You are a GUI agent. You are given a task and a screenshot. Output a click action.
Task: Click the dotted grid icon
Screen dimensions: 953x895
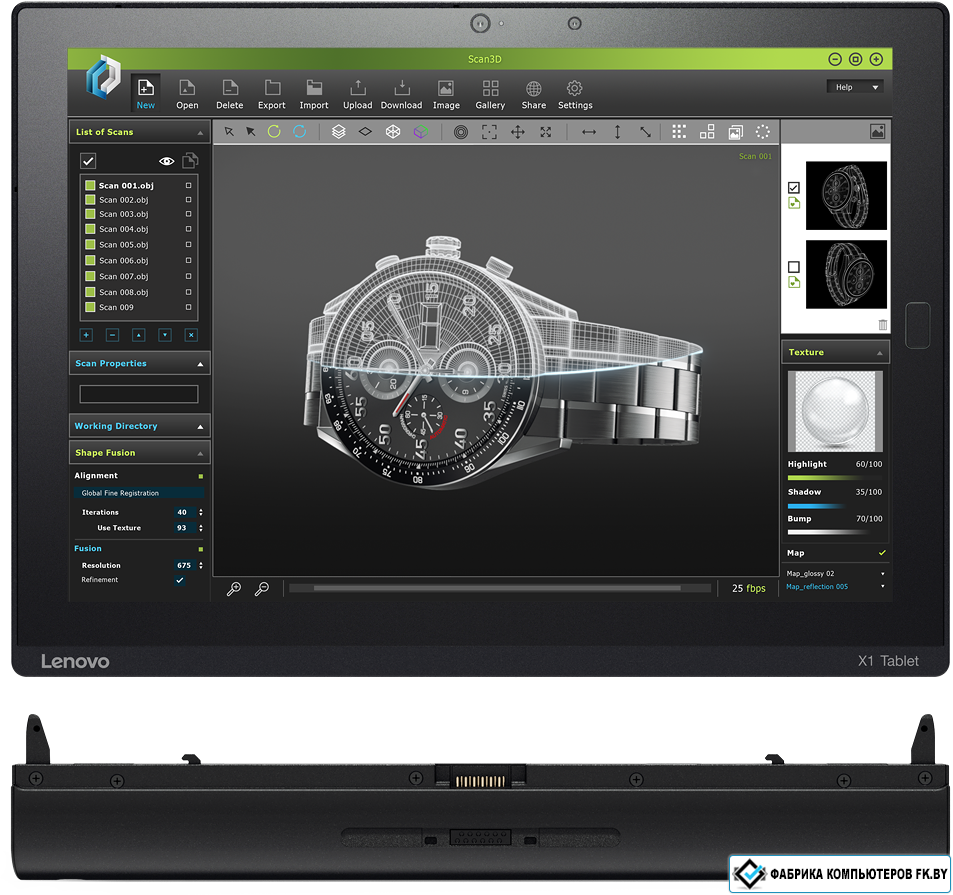click(x=679, y=132)
